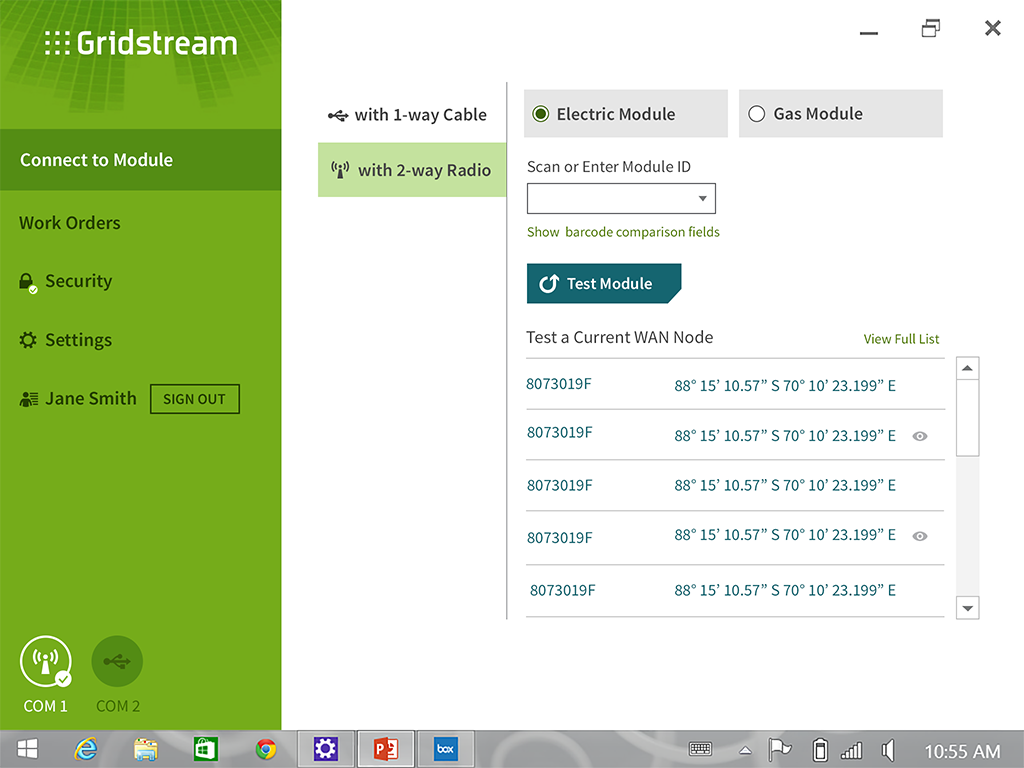Open Security with the lock icon
Viewport: 1024px width, 768px height.
(x=27, y=282)
